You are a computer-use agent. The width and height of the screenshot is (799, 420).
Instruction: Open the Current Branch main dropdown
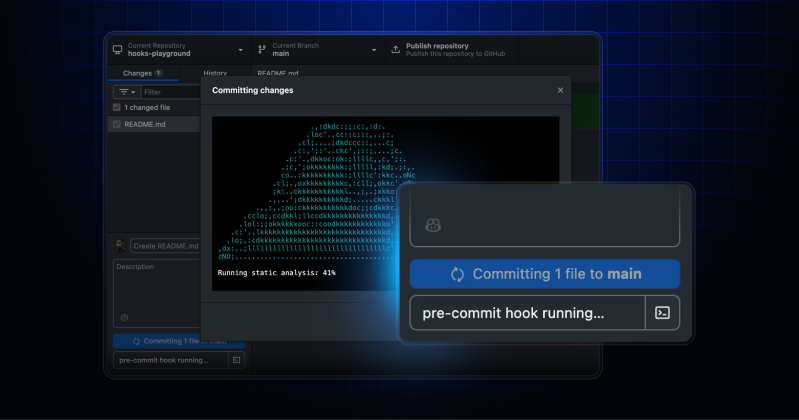(318, 49)
